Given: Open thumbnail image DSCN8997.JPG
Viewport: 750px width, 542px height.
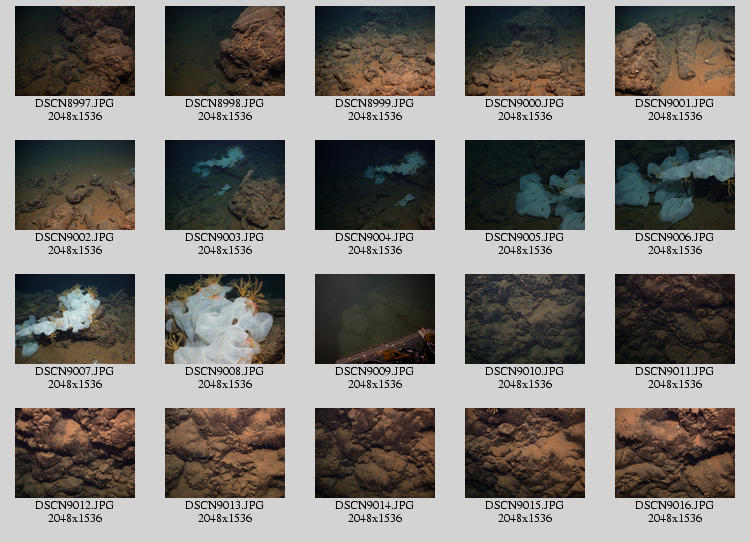Looking at the screenshot, I should 75,51.
